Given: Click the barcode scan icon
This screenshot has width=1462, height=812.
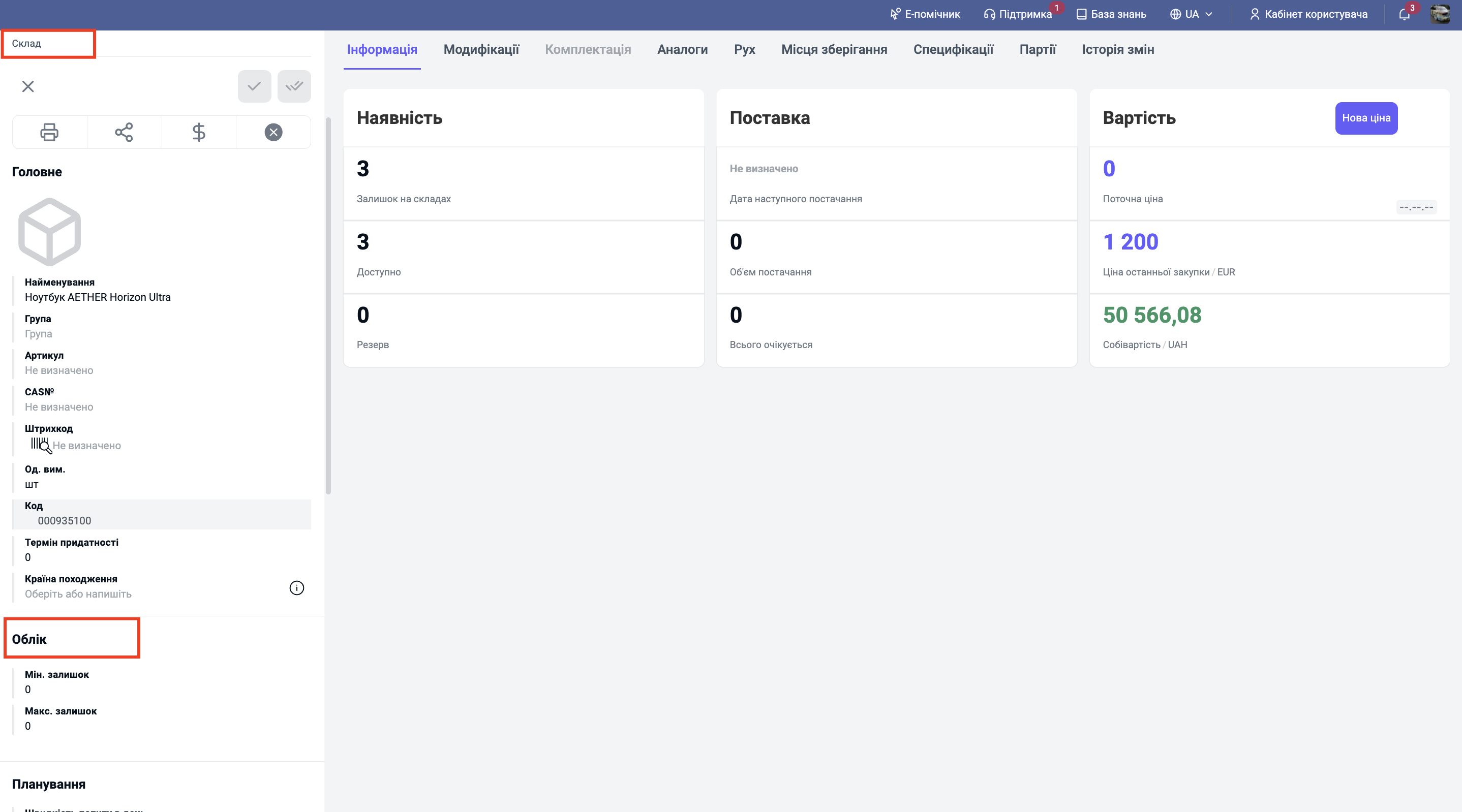Looking at the screenshot, I should pyautogui.click(x=41, y=446).
